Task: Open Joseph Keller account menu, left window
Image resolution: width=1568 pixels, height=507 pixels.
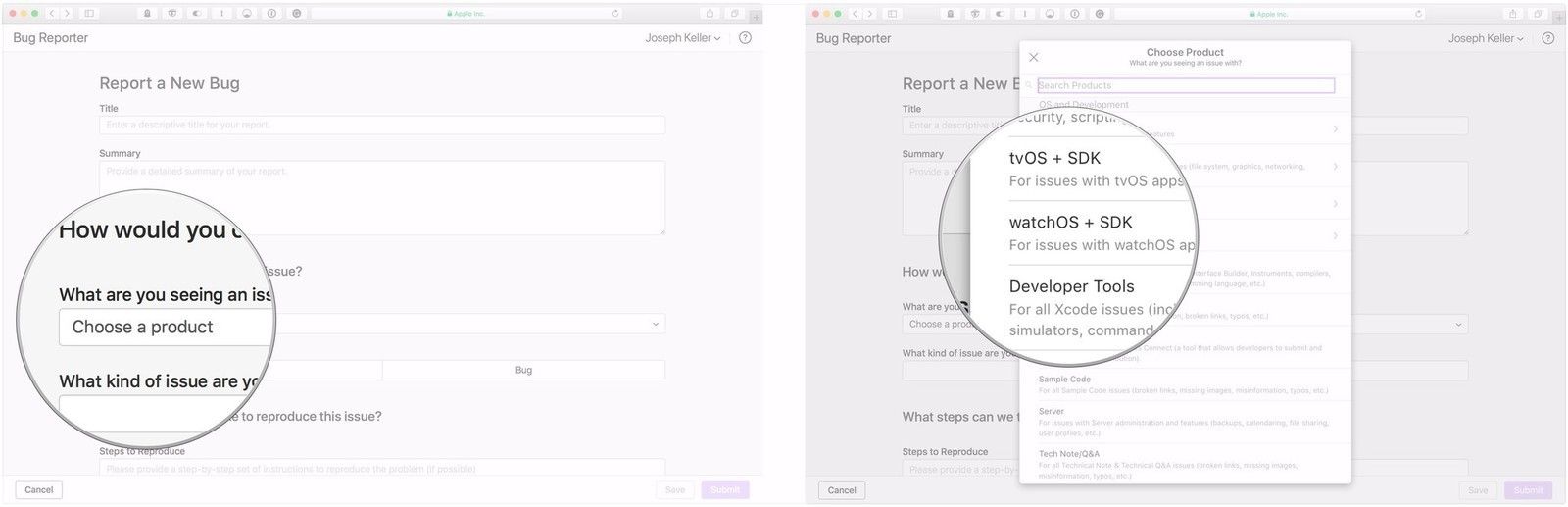Action: click(682, 38)
